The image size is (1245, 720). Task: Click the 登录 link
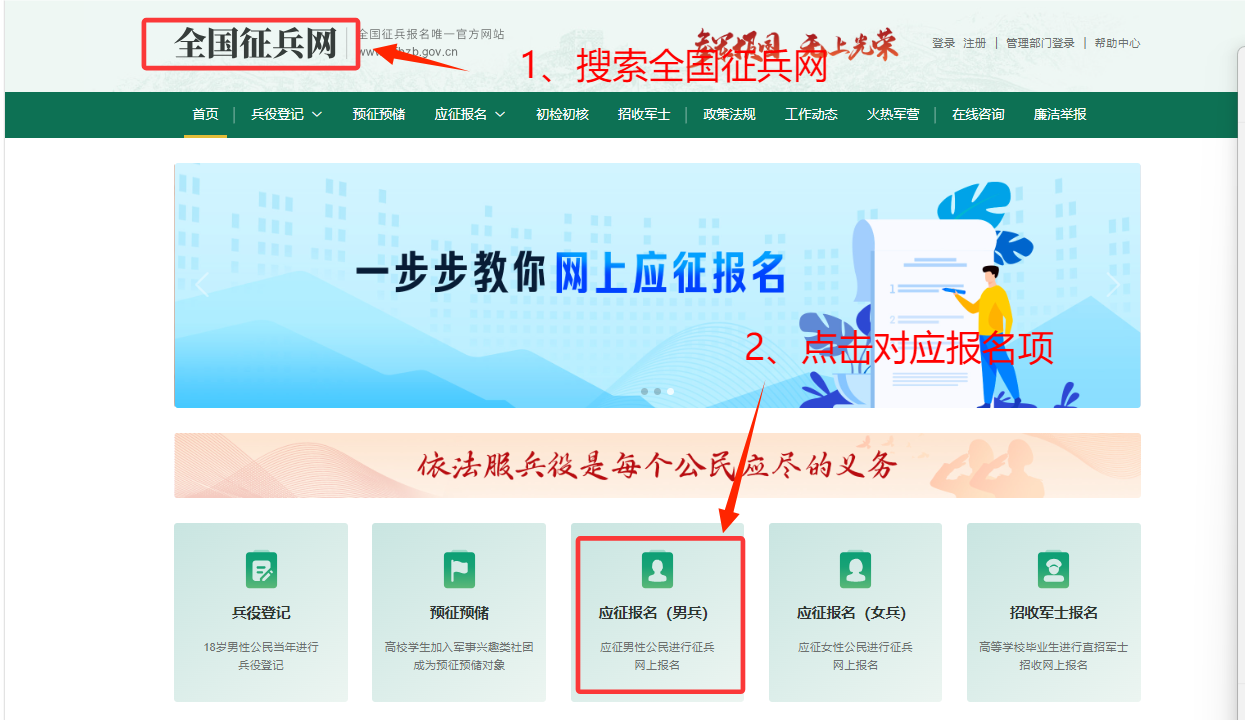click(943, 44)
